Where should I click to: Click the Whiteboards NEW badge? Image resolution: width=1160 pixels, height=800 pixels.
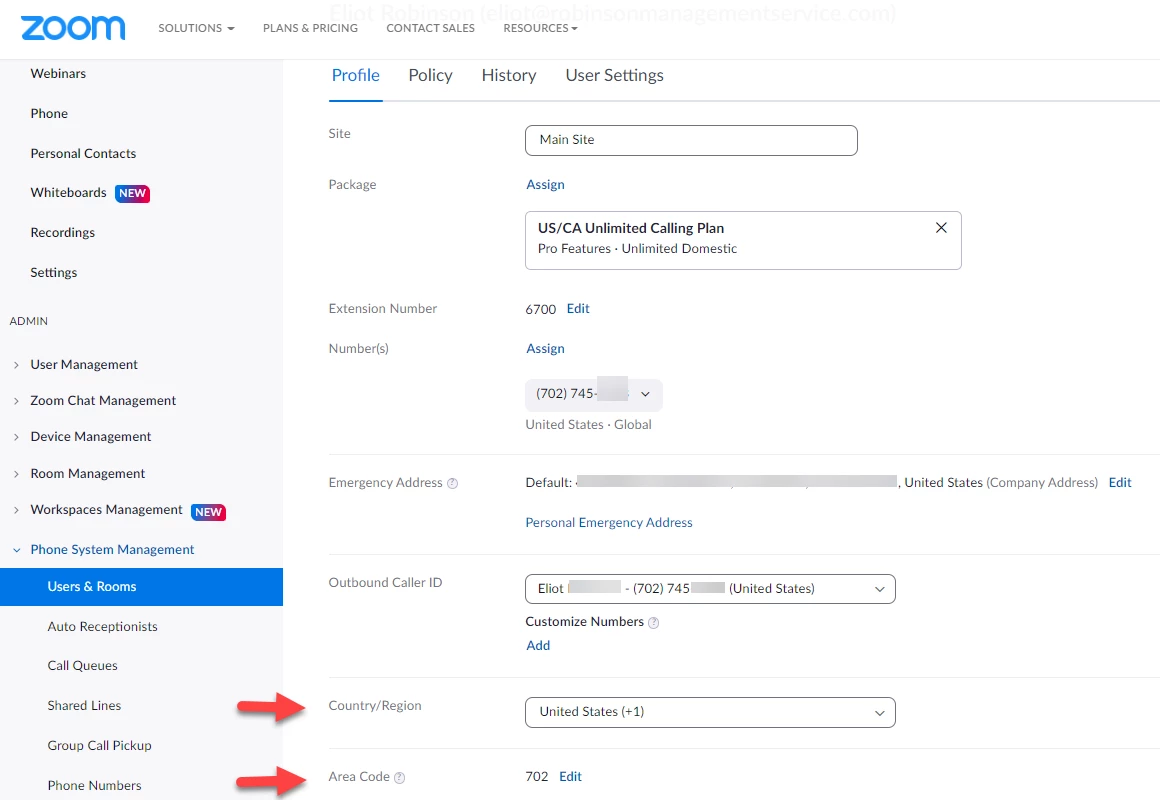click(132, 193)
